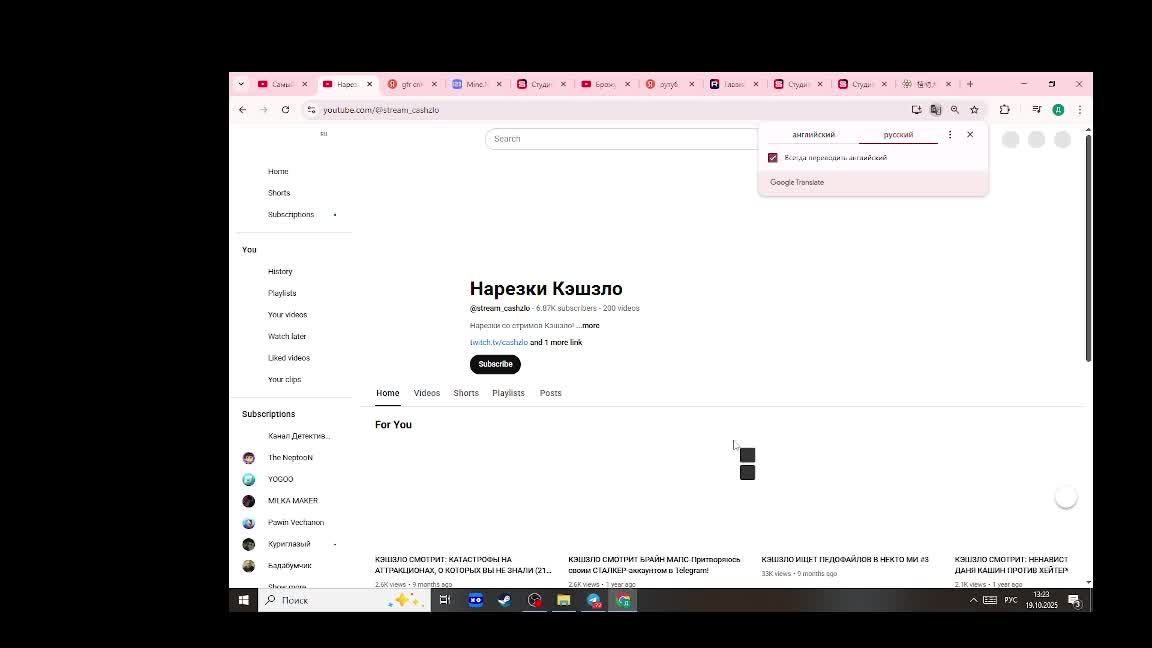The image size is (1152, 648).
Task: Click the install app icon in address bar
Action: pyautogui.click(x=916, y=109)
